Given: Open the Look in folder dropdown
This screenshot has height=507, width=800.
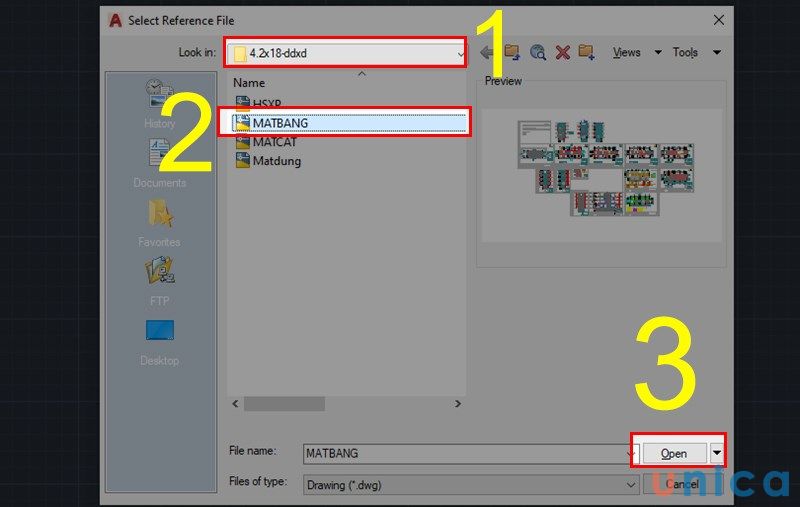Looking at the screenshot, I should click(346, 53).
